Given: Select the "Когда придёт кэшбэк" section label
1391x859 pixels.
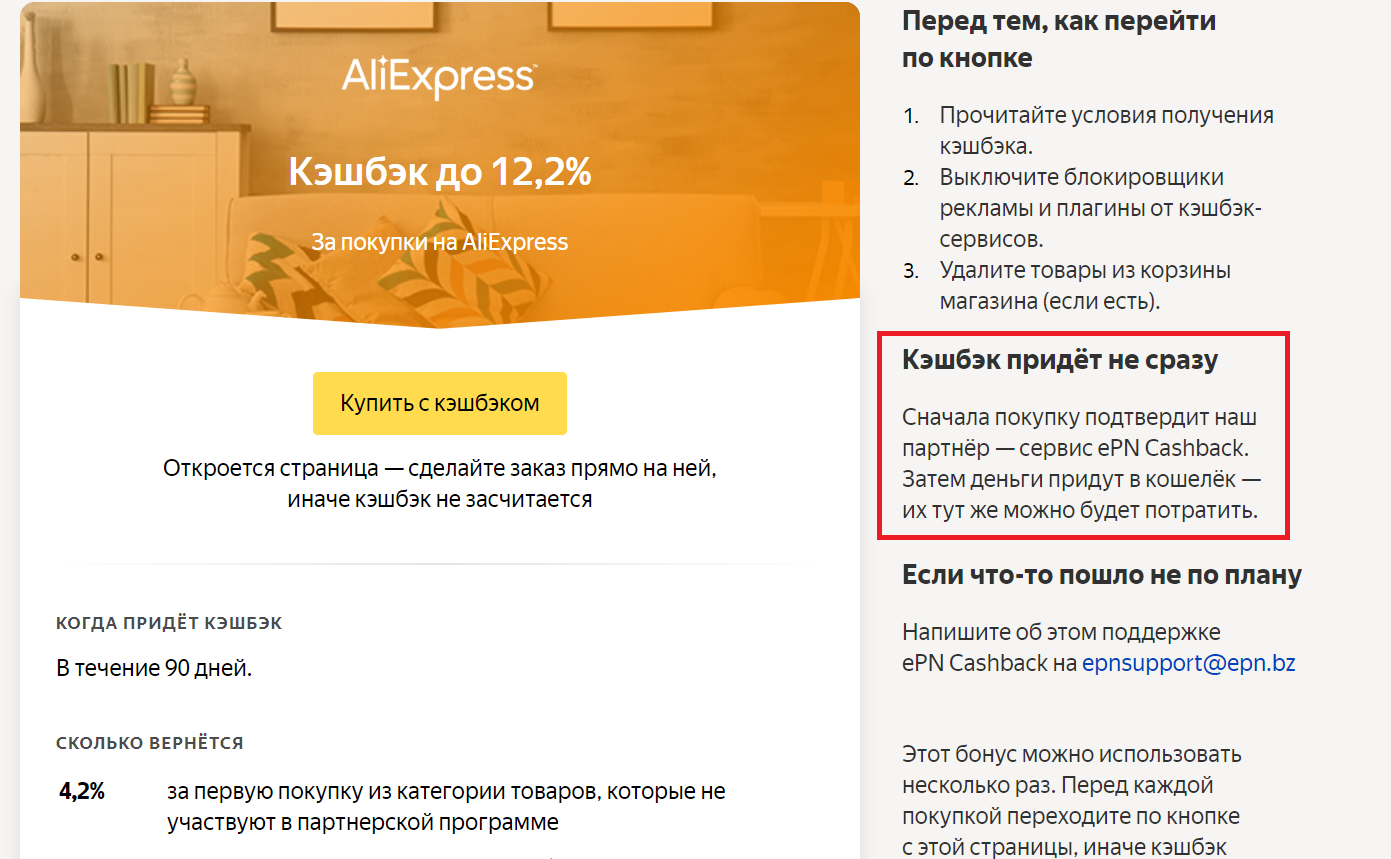Looking at the screenshot, I should (169, 623).
